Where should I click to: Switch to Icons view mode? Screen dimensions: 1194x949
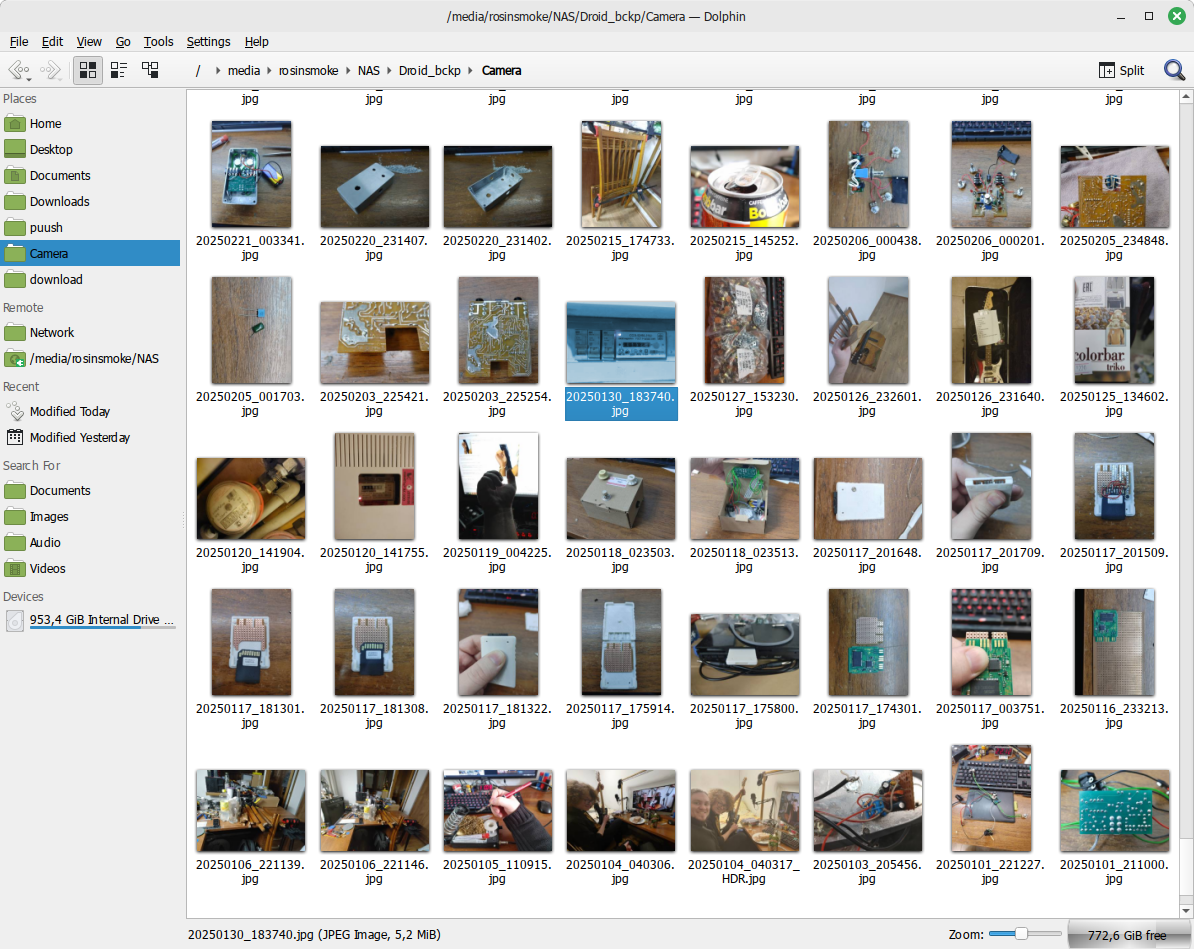[x=88, y=71]
